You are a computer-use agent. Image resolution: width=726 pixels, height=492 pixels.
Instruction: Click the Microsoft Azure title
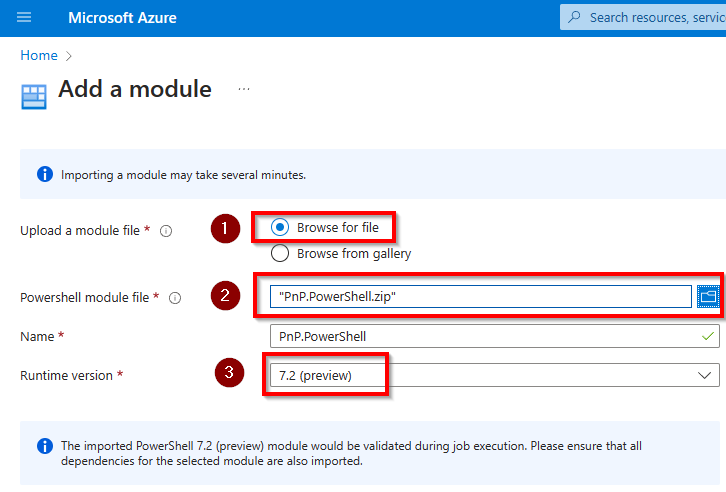pos(122,18)
